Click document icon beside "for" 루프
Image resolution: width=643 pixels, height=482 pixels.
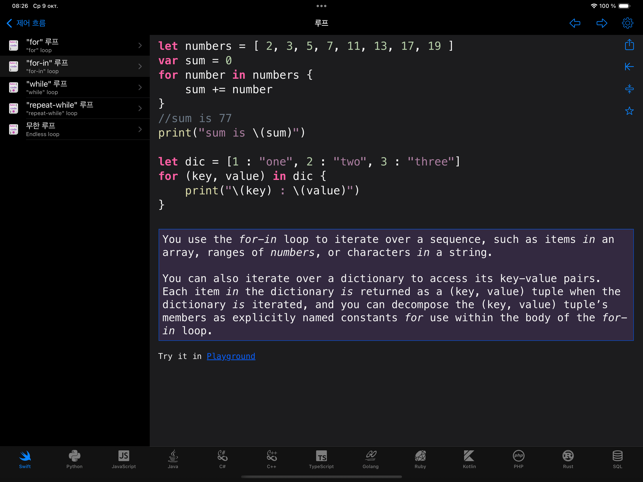click(14, 45)
